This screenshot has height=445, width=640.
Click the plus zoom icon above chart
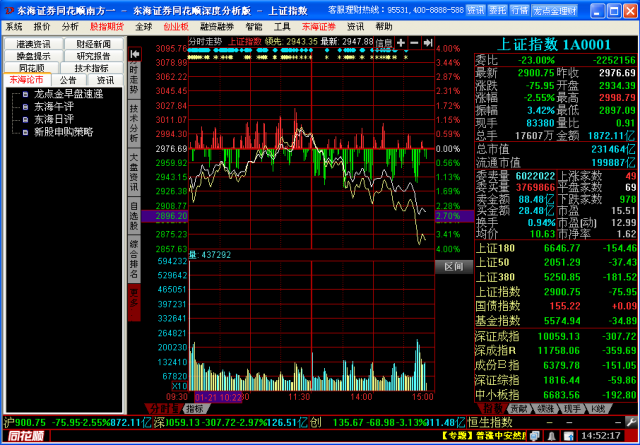pos(401,42)
